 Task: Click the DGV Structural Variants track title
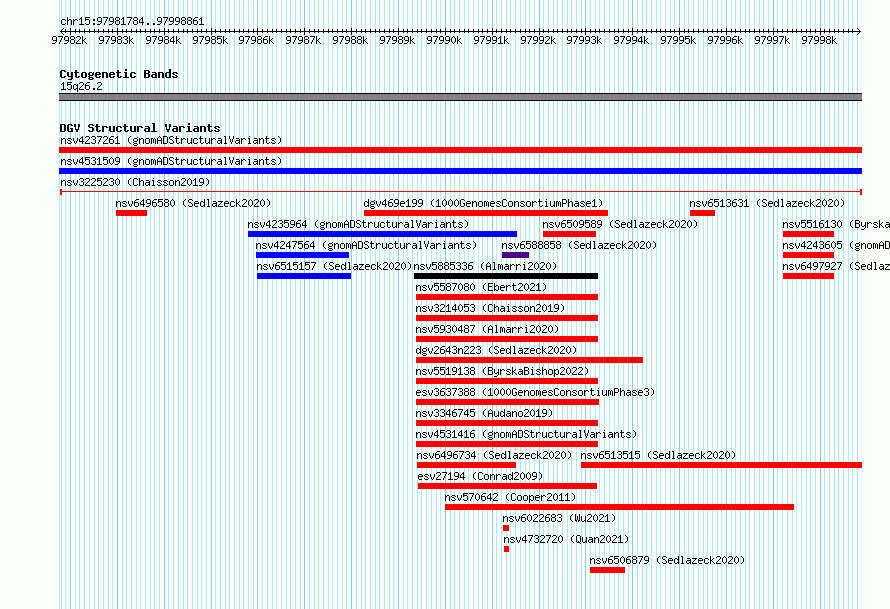pyautogui.click(x=140, y=128)
